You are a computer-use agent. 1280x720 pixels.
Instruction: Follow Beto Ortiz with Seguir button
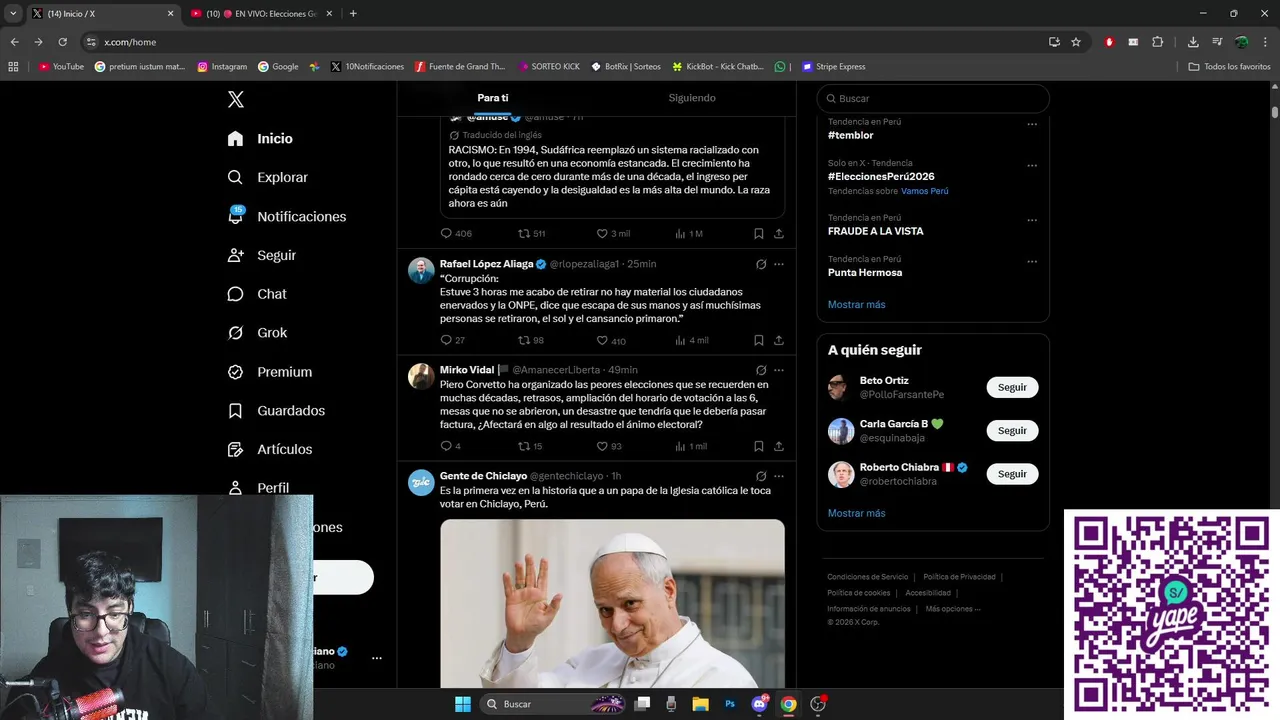click(x=1012, y=387)
